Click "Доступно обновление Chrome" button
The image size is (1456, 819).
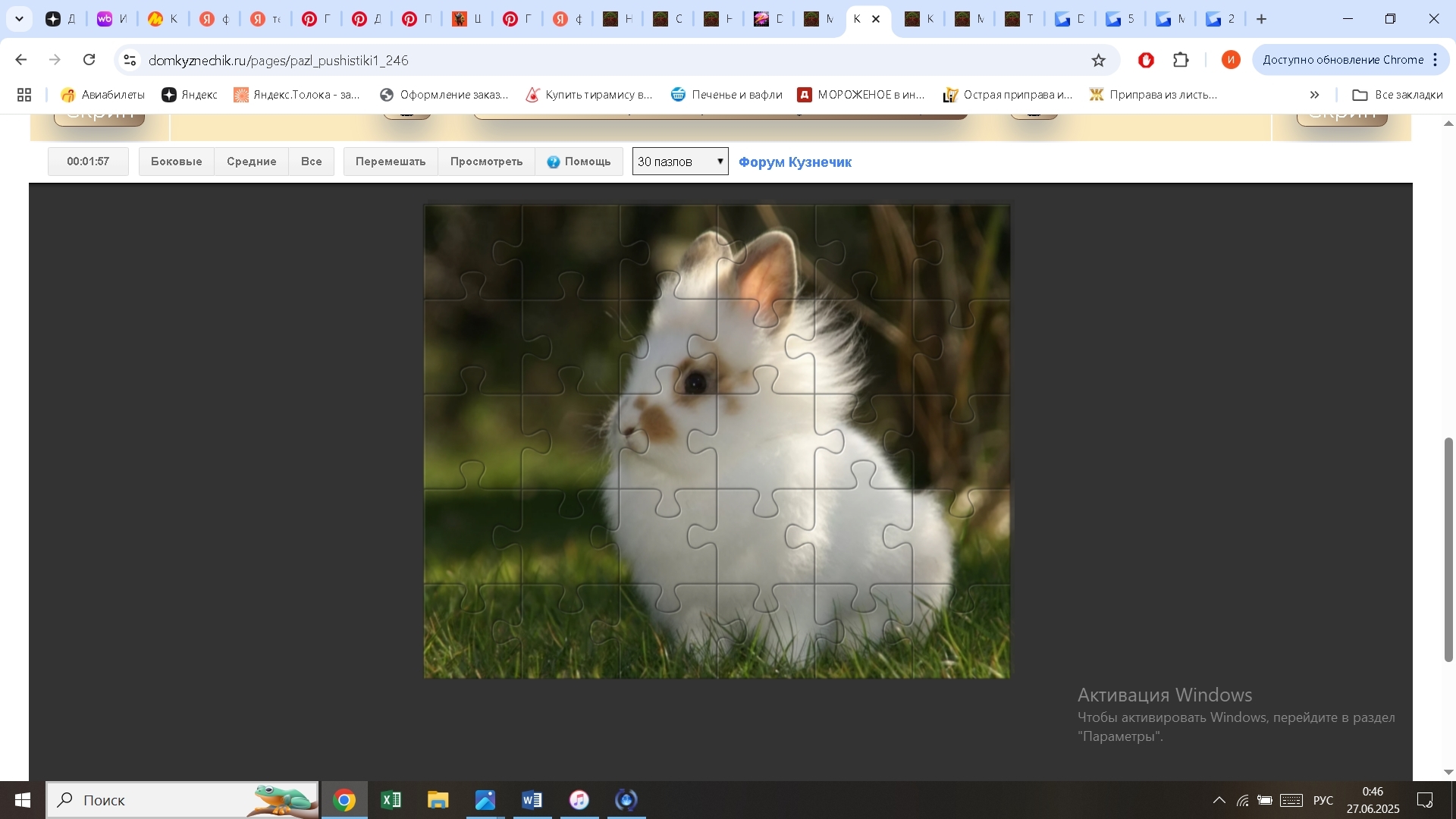(x=1342, y=60)
